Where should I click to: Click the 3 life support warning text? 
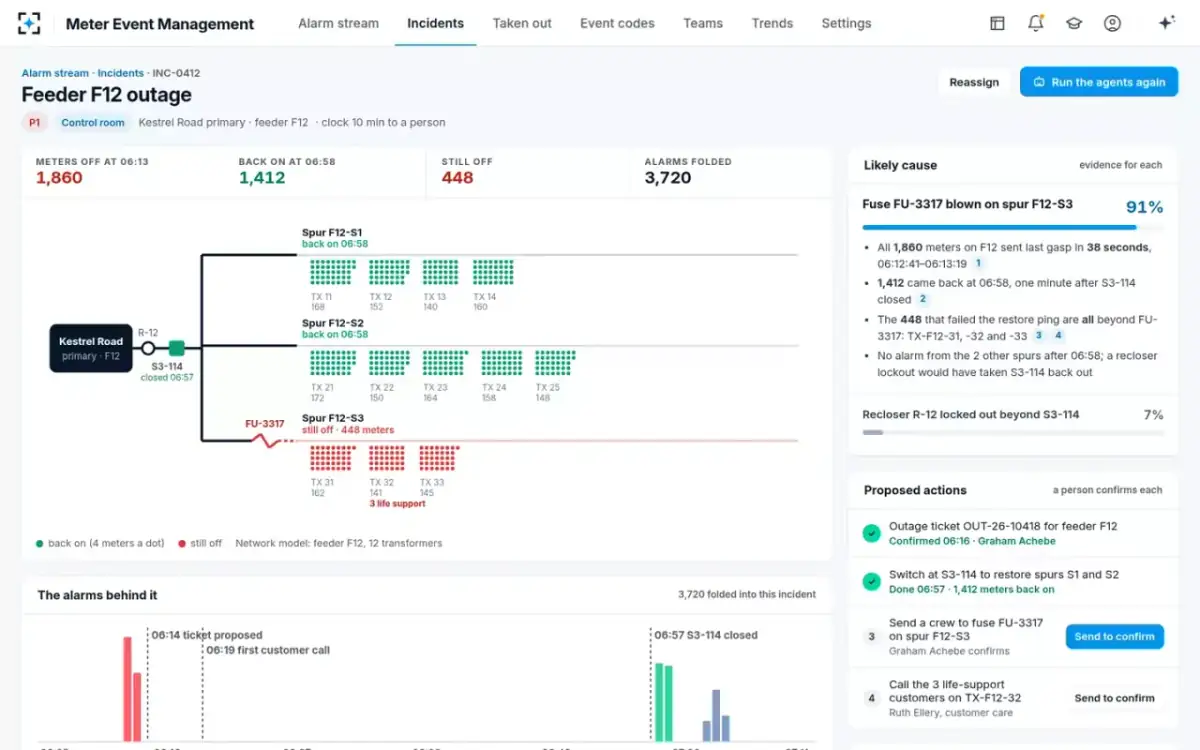coord(397,504)
